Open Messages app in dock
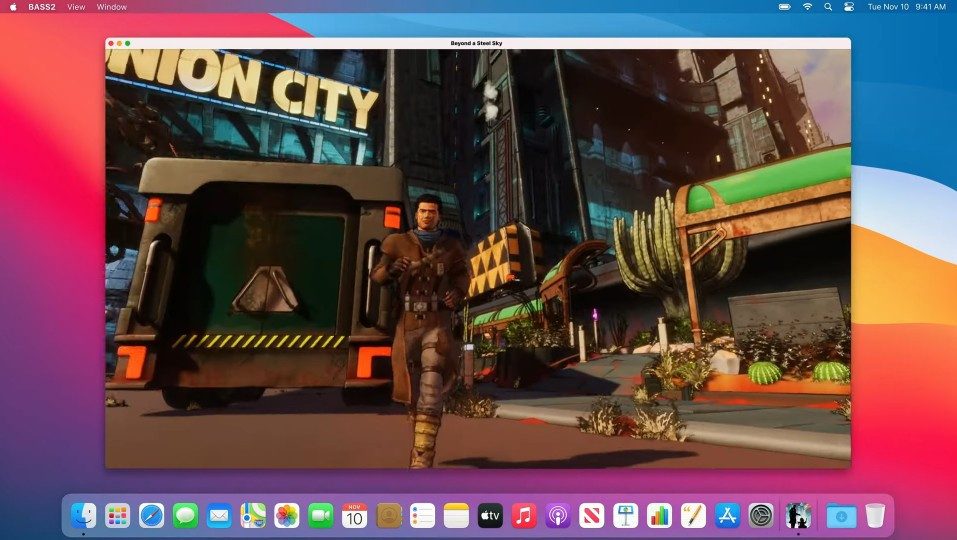Image resolution: width=957 pixels, height=540 pixels. [185, 516]
